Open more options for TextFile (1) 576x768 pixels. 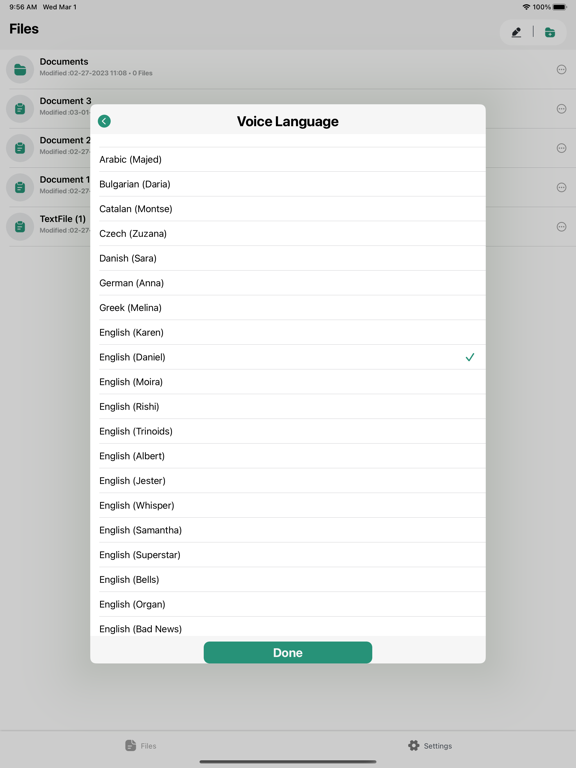click(561, 226)
